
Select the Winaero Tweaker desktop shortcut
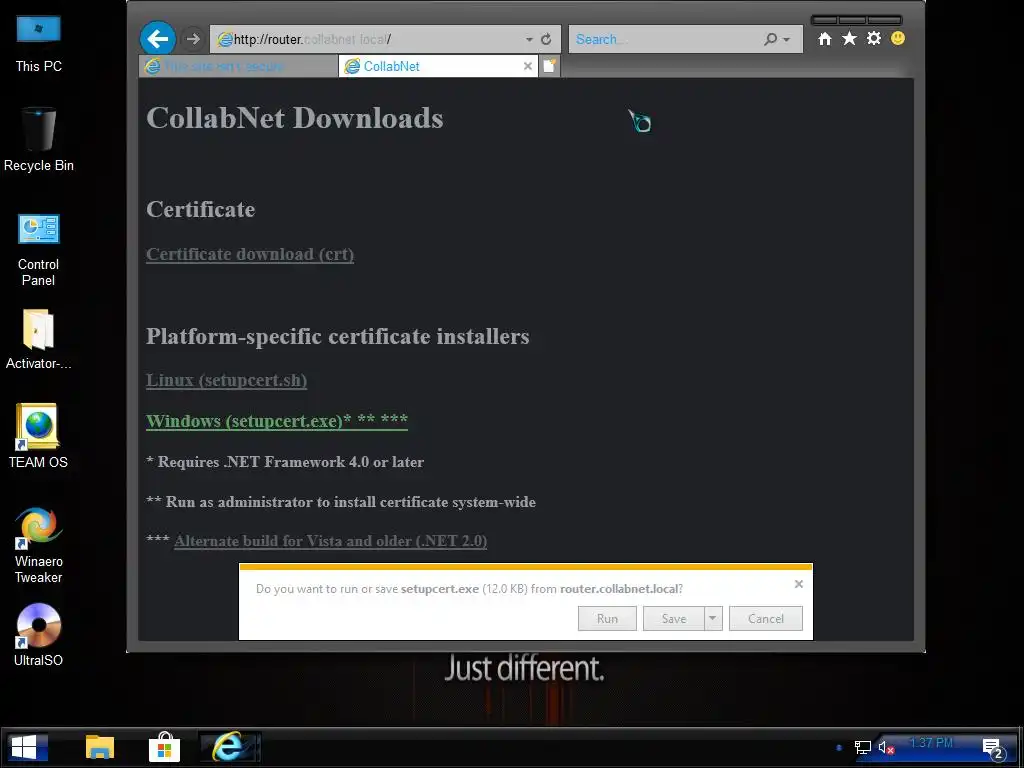39,545
